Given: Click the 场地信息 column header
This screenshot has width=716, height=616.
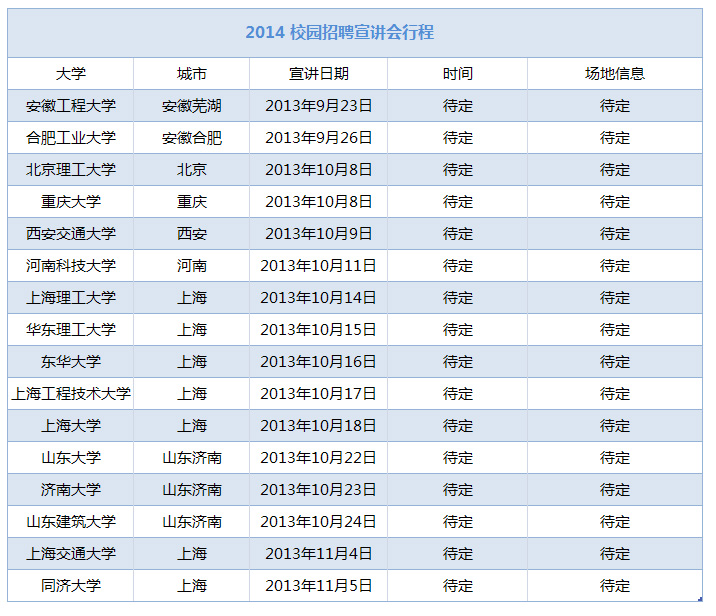Looking at the screenshot, I should (615, 74).
